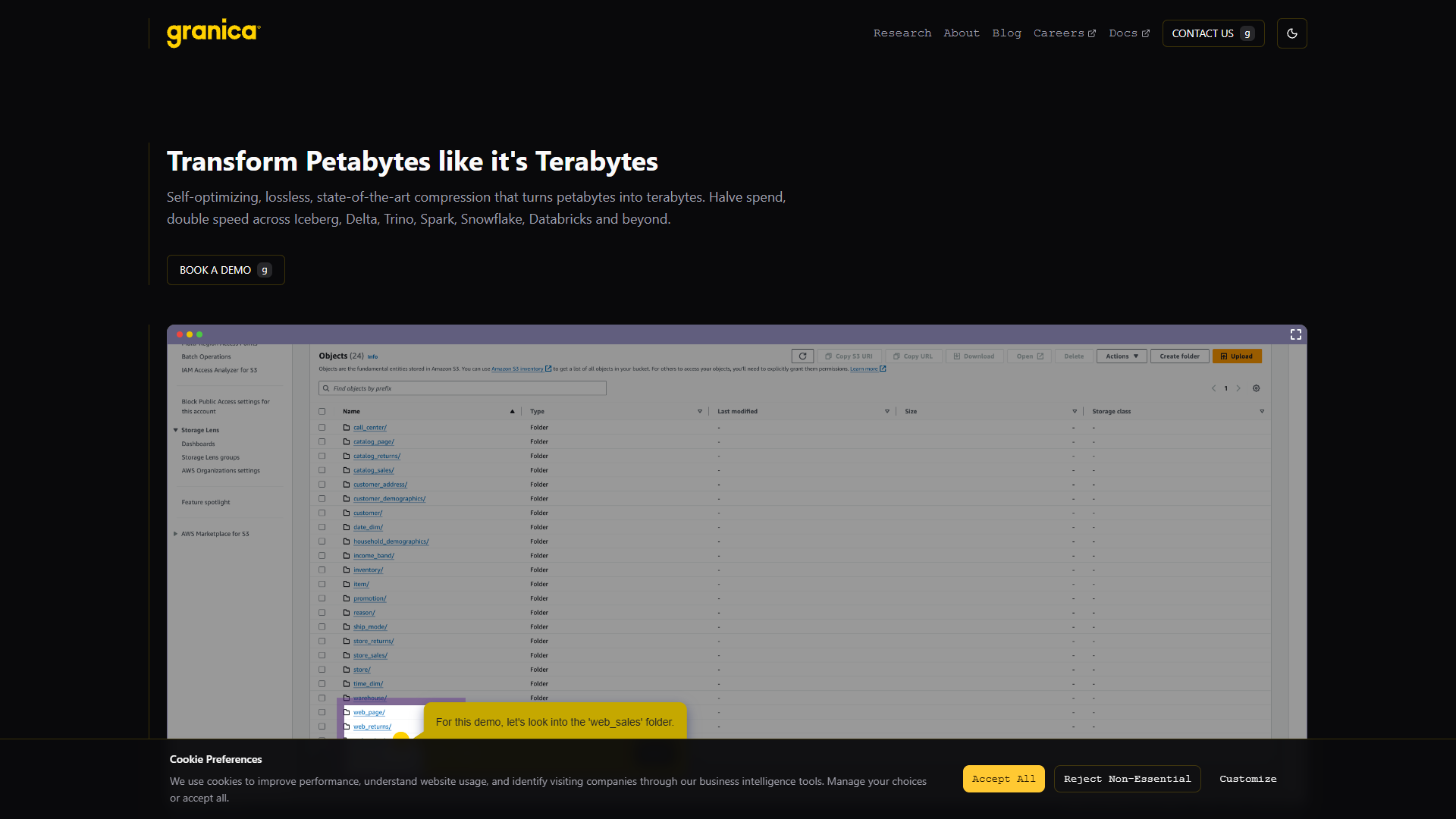
Task: Open the Docs external link
Action: pyautogui.click(x=1129, y=33)
